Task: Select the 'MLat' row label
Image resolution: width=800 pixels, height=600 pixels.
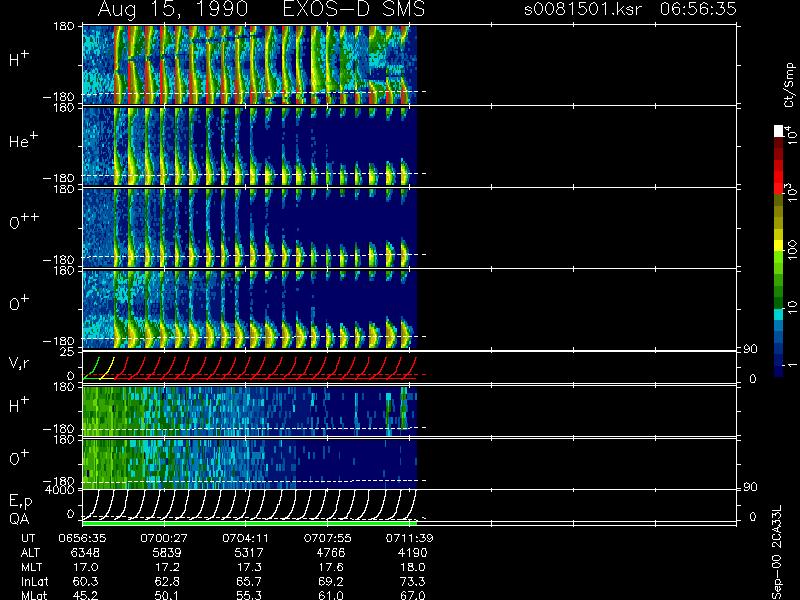Action: 34,595
